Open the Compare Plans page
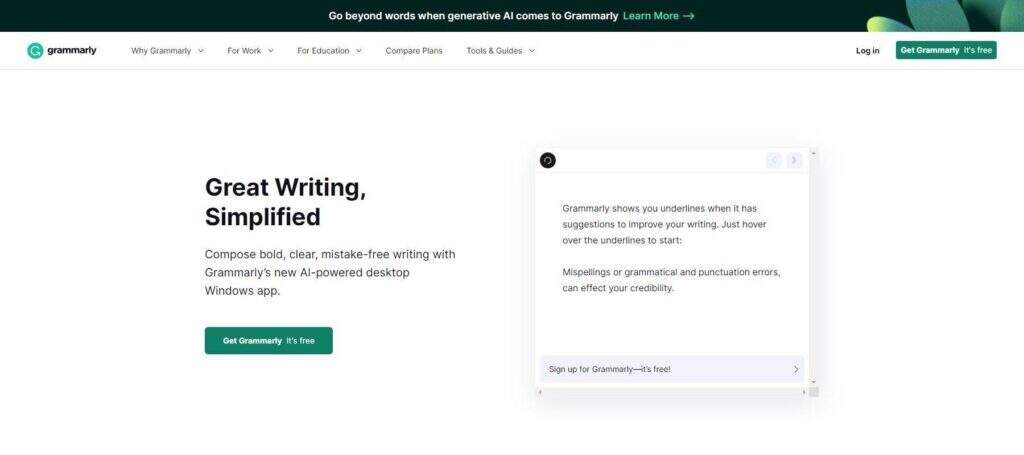Image resolution: width=1024 pixels, height=455 pixels. tap(414, 51)
